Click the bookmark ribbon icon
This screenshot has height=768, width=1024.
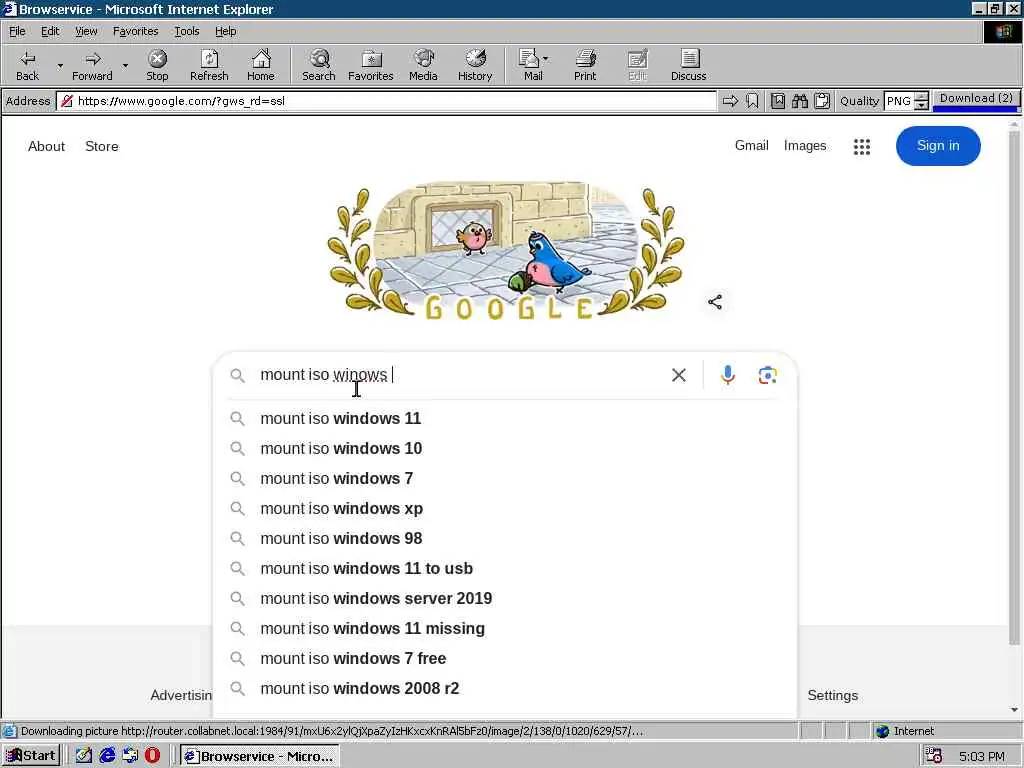point(752,101)
